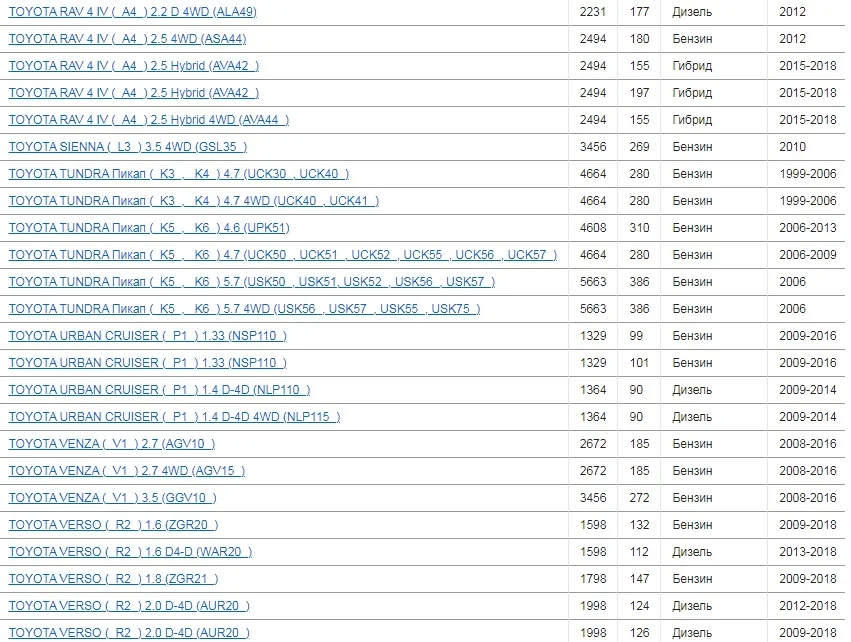Open TUNDRA Пикап 4.7 (UCK50 … UCK57) link
The width and height of the screenshot is (851, 642).
point(283,255)
